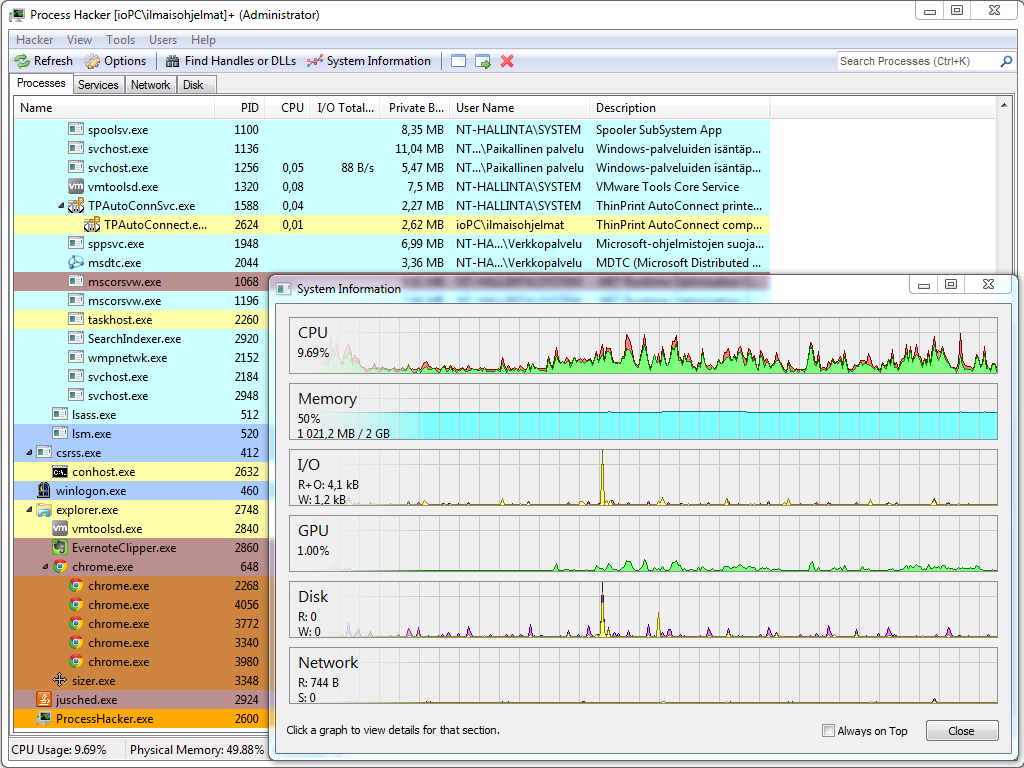This screenshot has height=768, width=1024.
Task: Click find window and thread icon
Action: 483,61
